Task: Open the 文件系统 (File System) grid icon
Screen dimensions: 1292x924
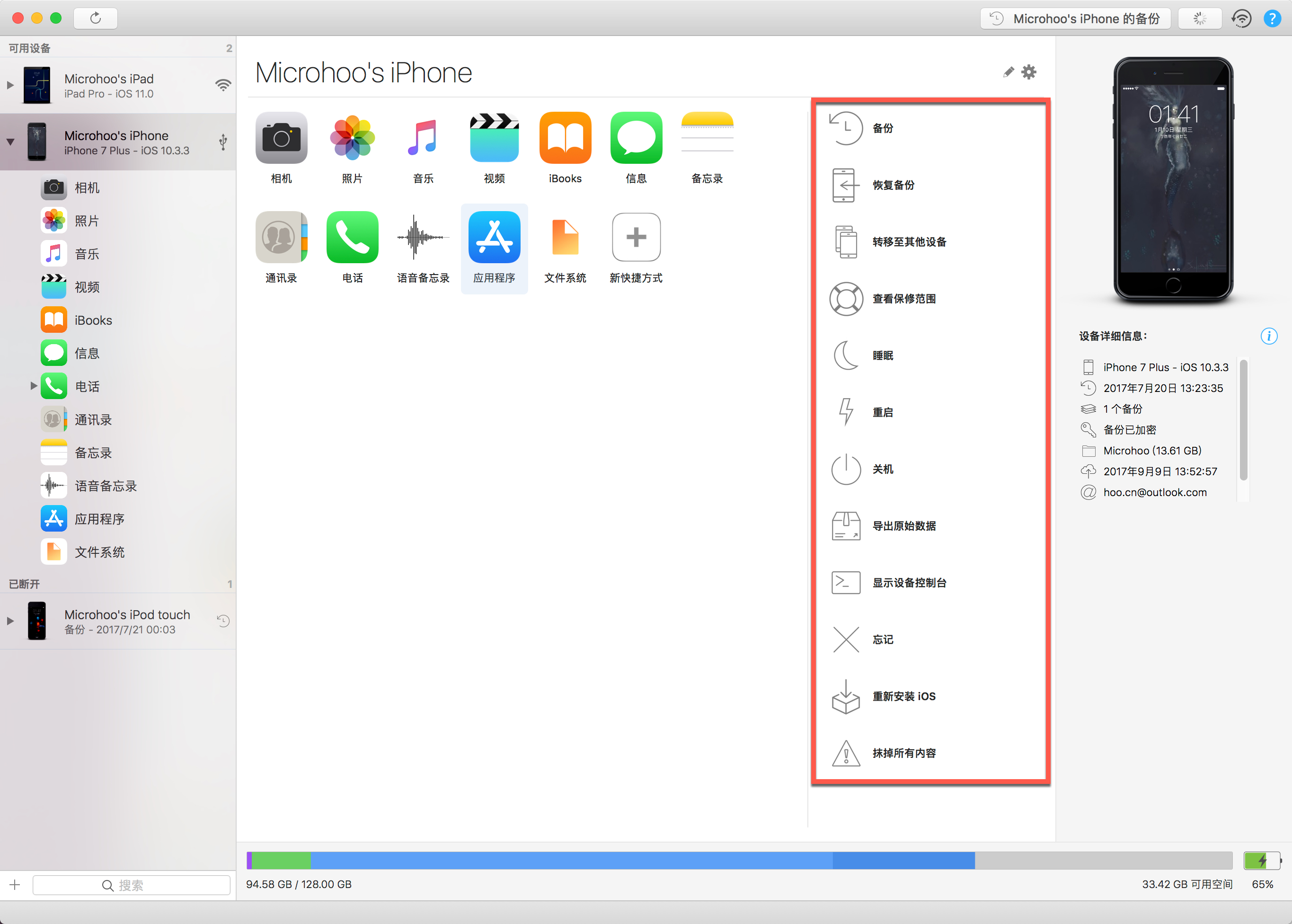Action: 565,237
